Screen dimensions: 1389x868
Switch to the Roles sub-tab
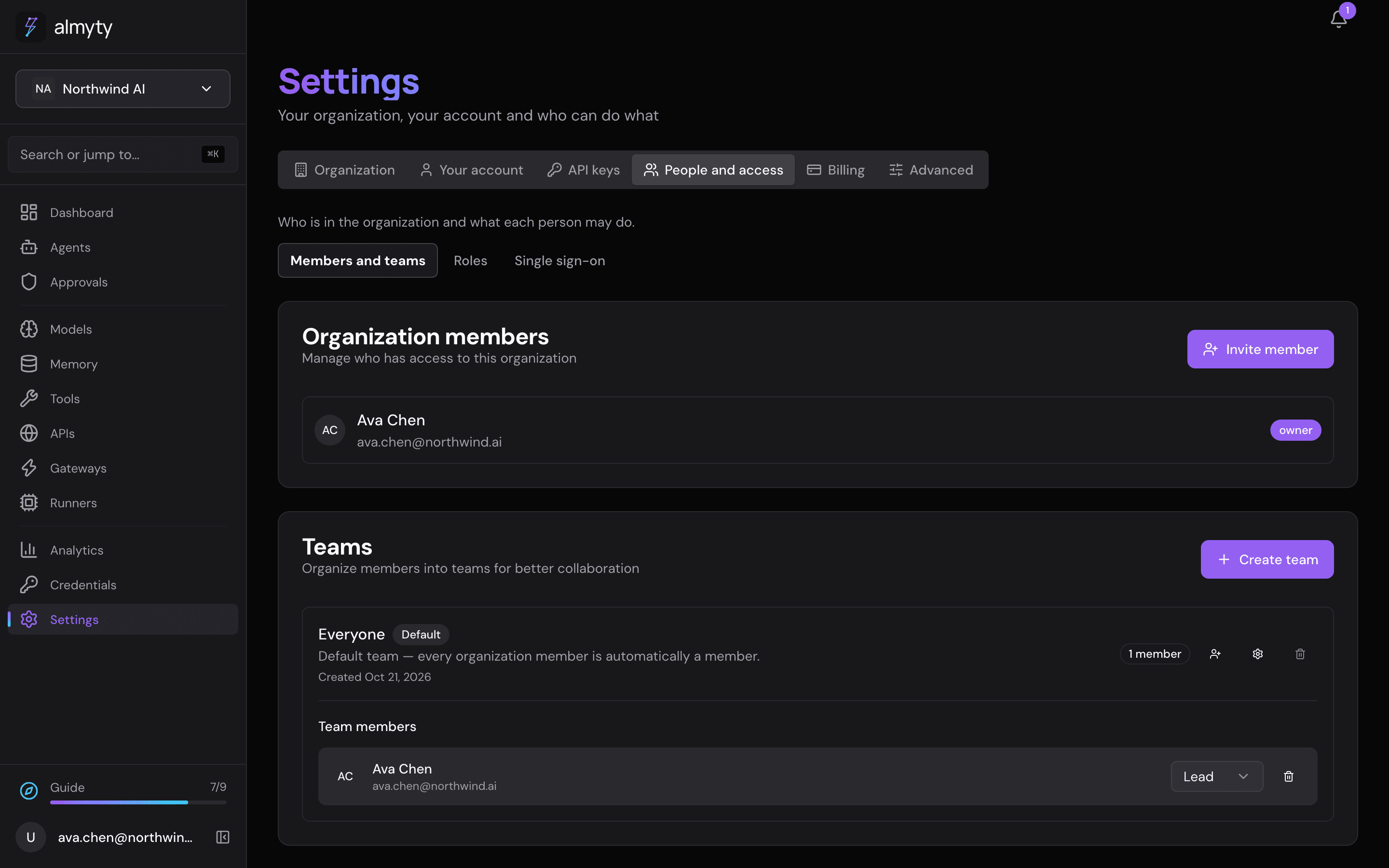click(x=470, y=260)
